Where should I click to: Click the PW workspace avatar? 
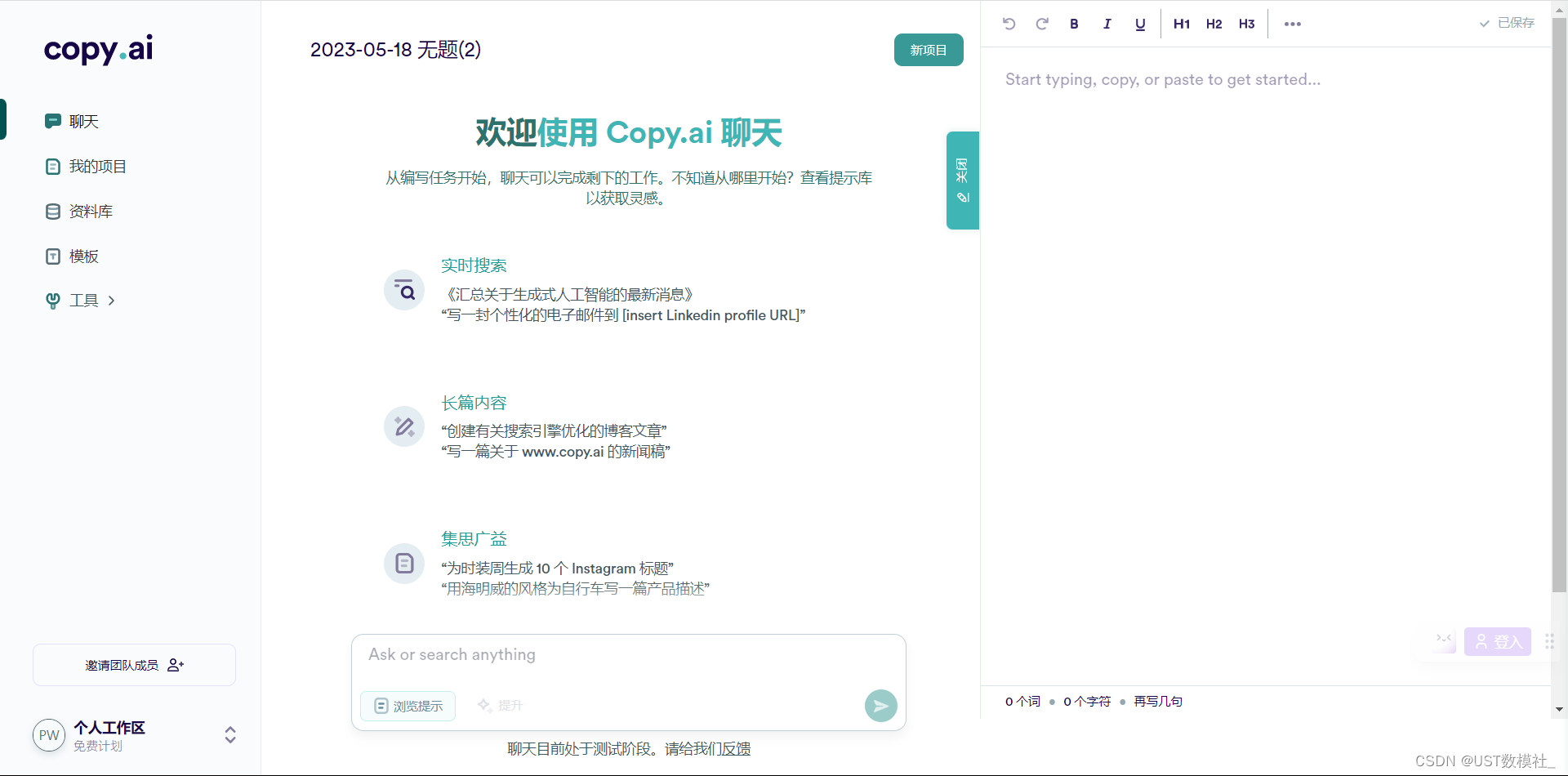(x=49, y=735)
